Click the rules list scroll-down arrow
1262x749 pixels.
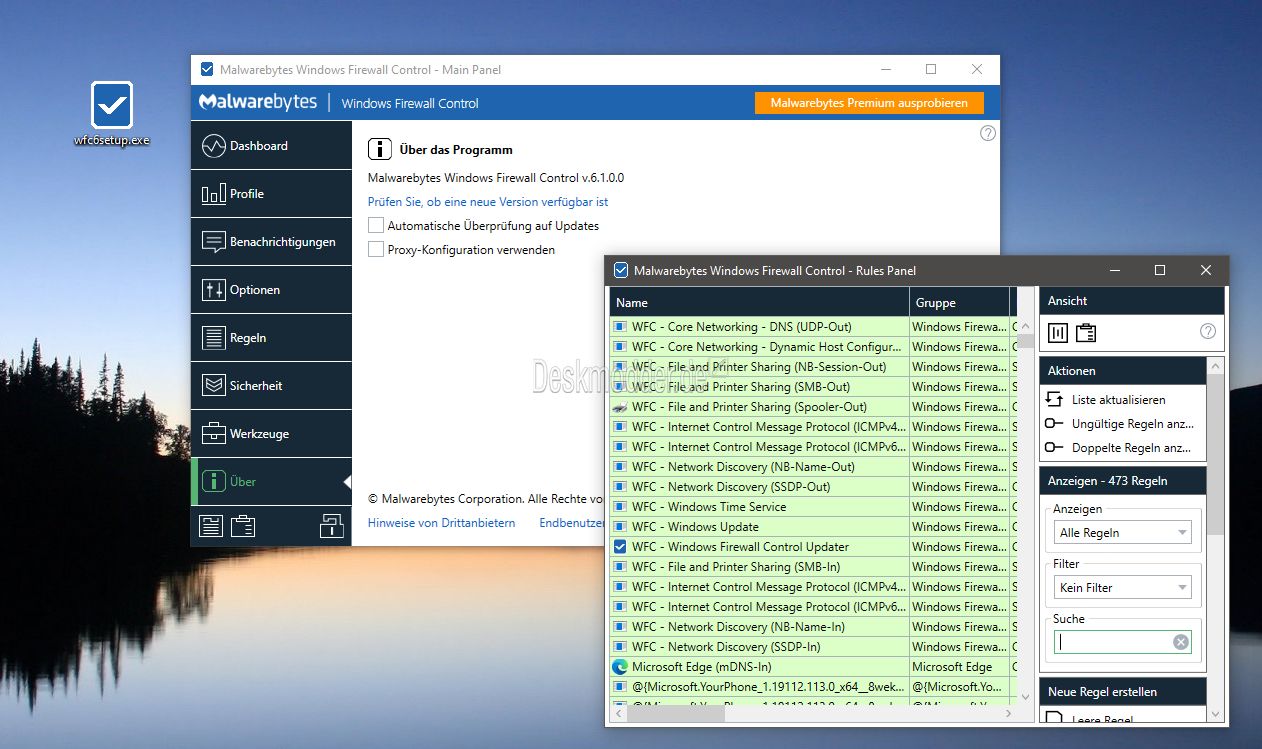1025,697
